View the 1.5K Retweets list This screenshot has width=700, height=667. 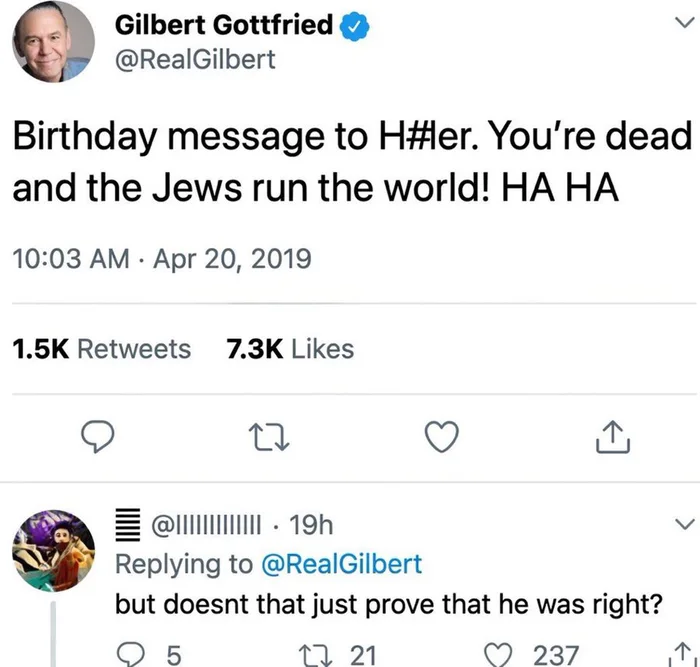click(x=101, y=349)
